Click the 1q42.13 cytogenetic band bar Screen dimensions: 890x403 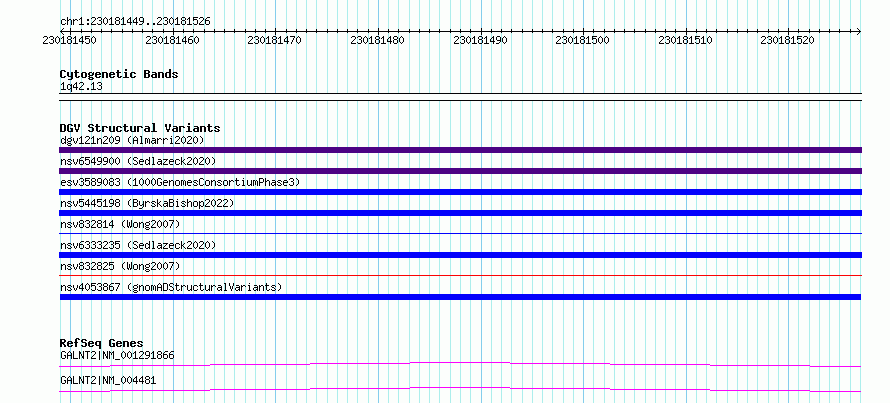pyautogui.click(x=460, y=96)
